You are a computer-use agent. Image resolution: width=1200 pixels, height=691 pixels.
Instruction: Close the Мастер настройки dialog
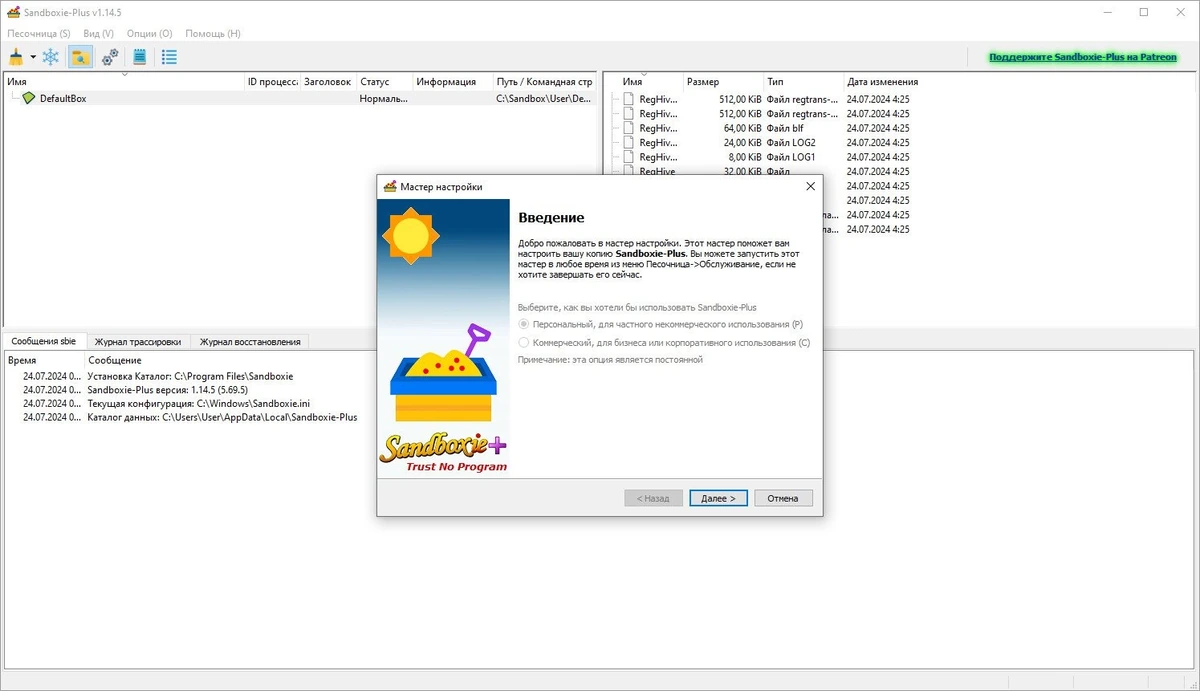(x=810, y=186)
